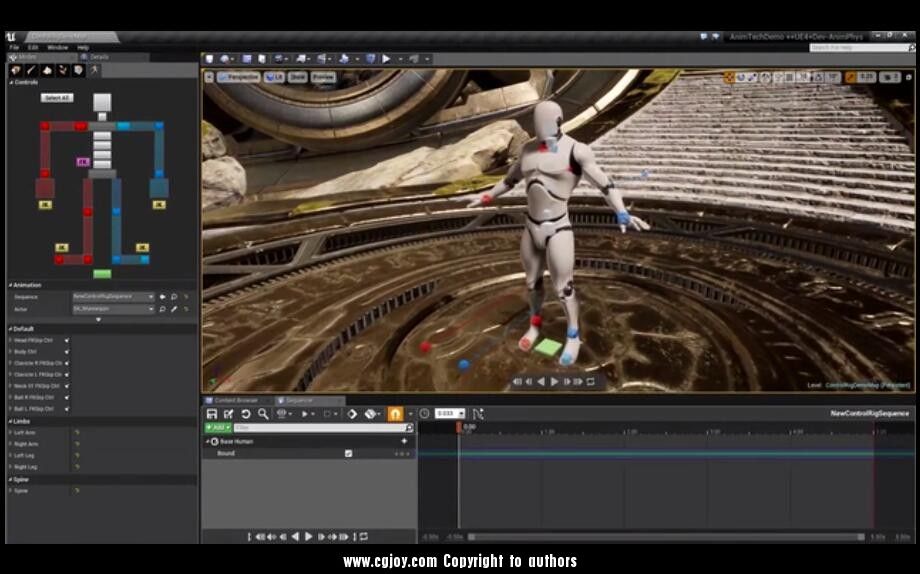Viewport: 920px width, 574px height.
Task: Click the viewport options arrow at top-left
Action: [x=209, y=77]
